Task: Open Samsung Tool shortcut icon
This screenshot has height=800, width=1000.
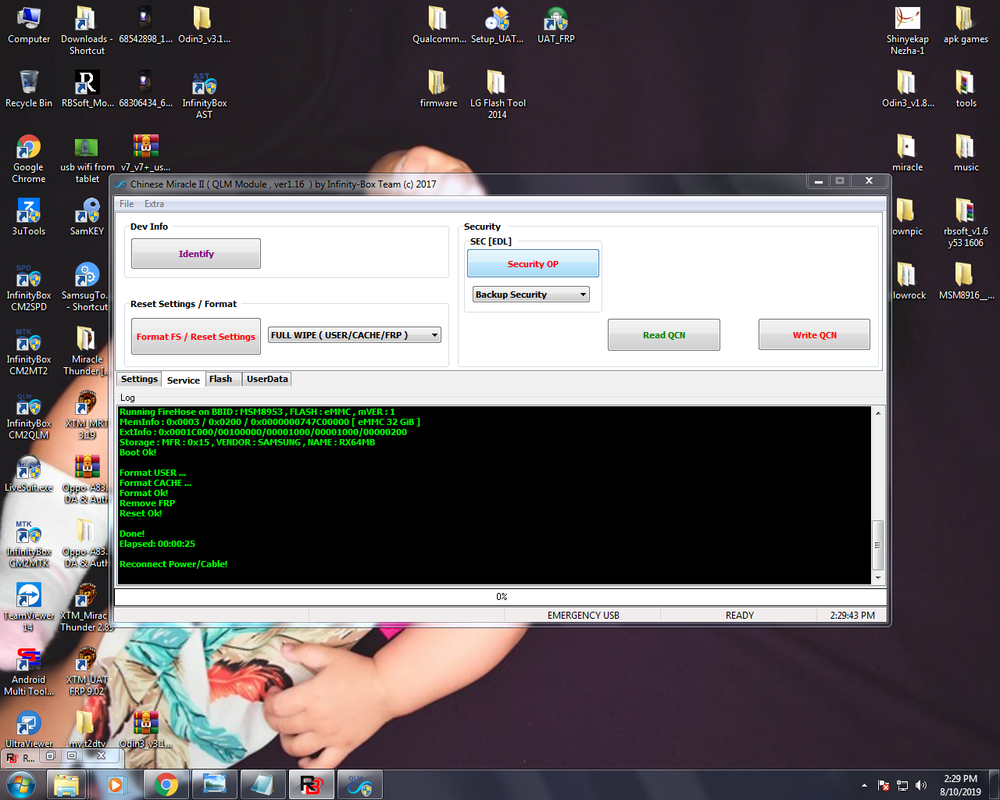Action: tap(87, 287)
